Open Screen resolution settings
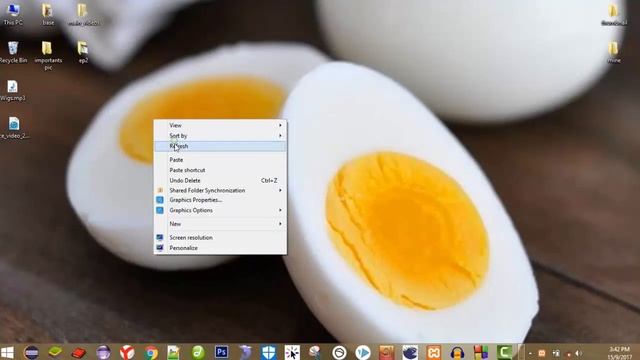The height and width of the screenshot is (360, 640). 220,238
